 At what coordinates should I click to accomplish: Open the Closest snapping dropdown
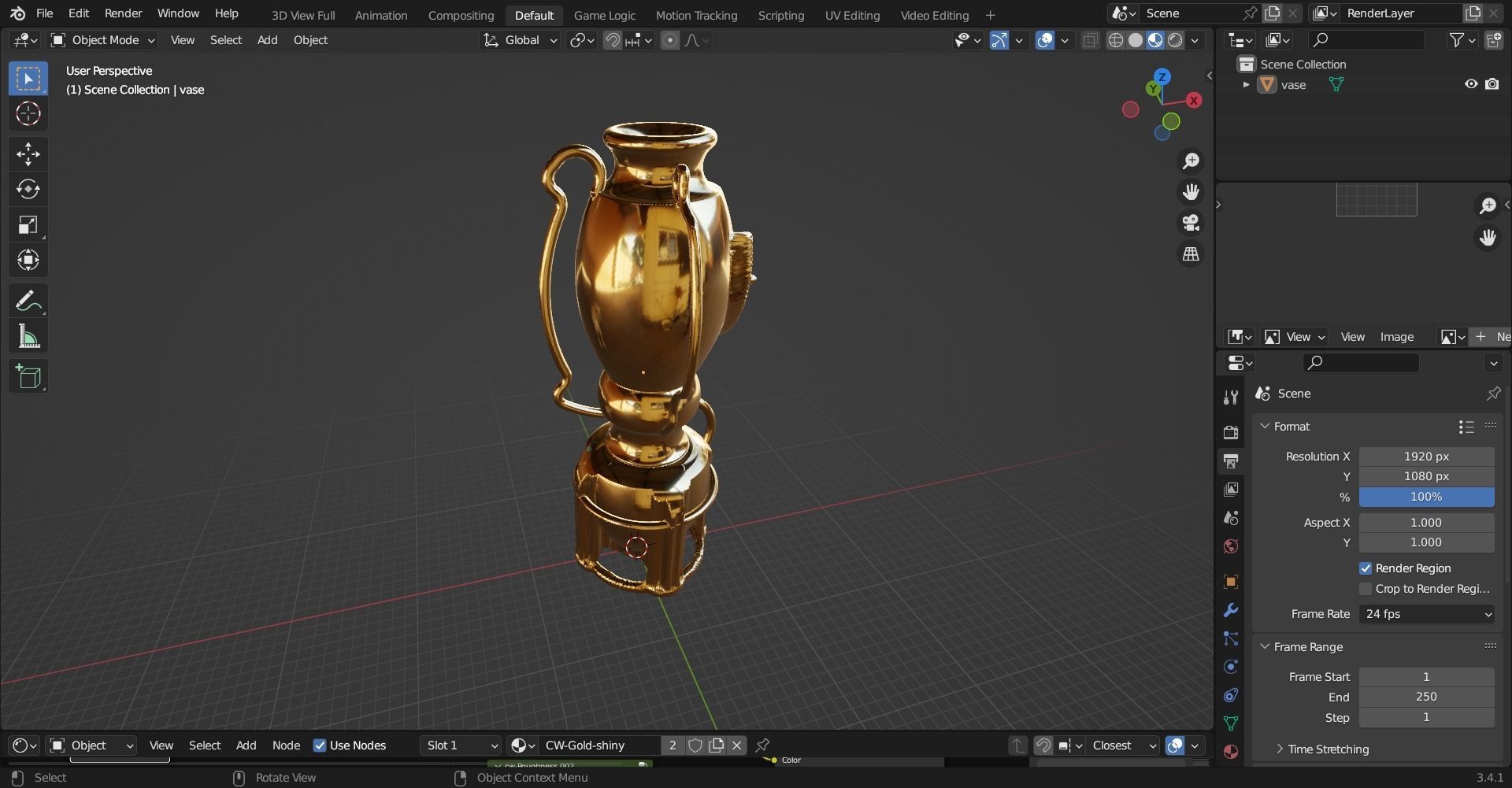1123,745
